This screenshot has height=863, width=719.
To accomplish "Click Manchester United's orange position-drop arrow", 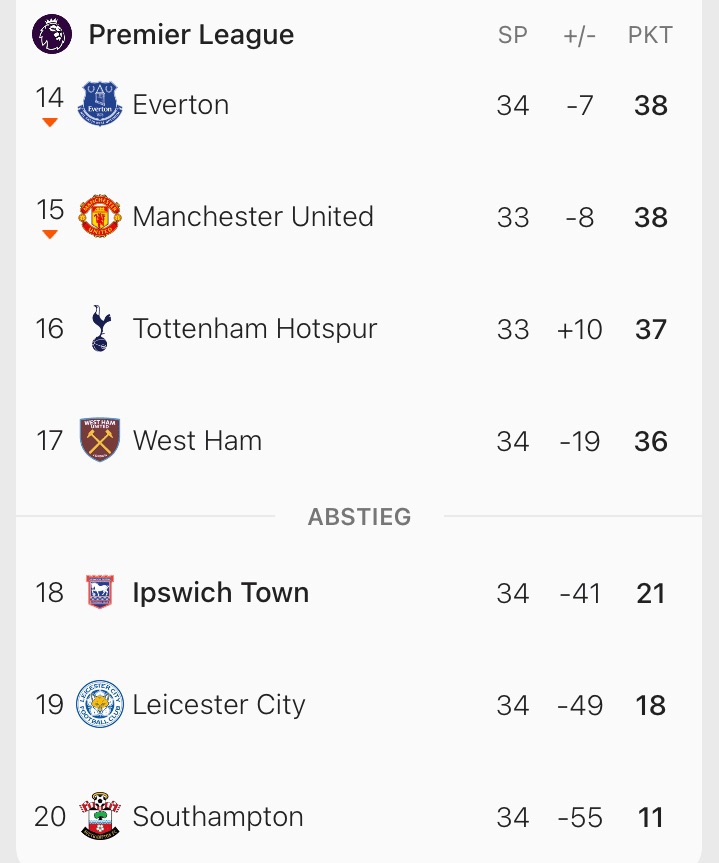I will tap(50, 235).
